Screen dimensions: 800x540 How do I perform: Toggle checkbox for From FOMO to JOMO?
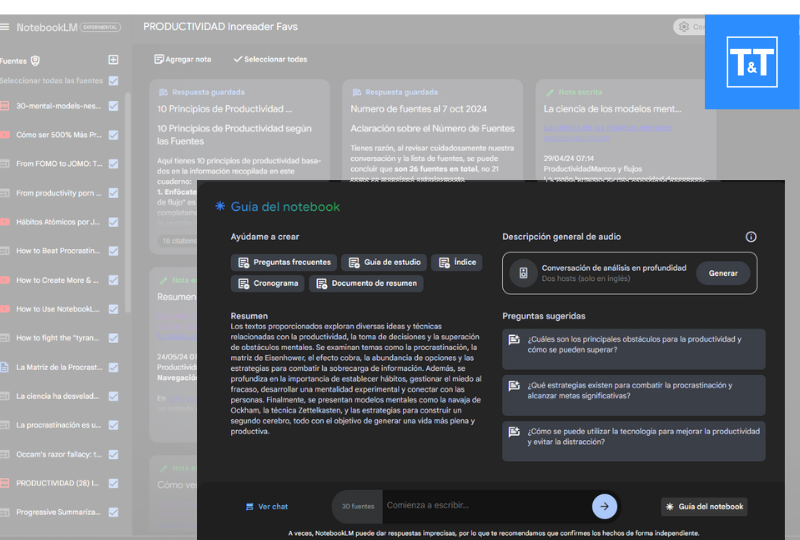pos(113,164)
